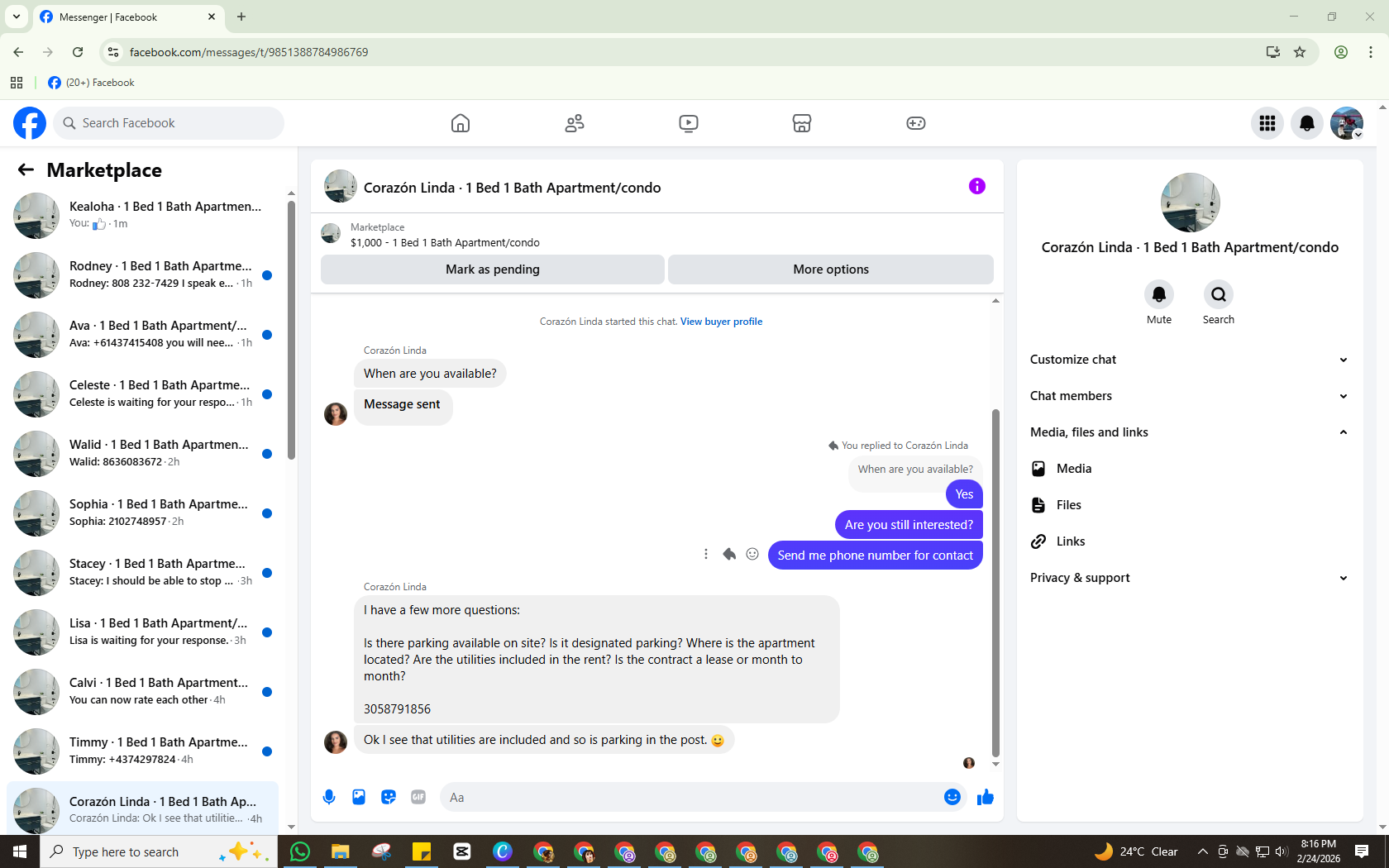
Task: Open the Friends icon in top navigation
Action: pyautogui.click(x=575, y=123)
